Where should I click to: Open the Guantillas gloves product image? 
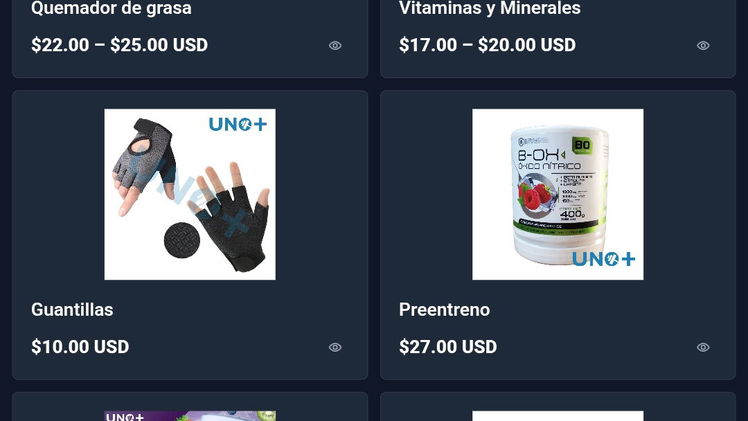pyautogui.click(x=190, y=195)
